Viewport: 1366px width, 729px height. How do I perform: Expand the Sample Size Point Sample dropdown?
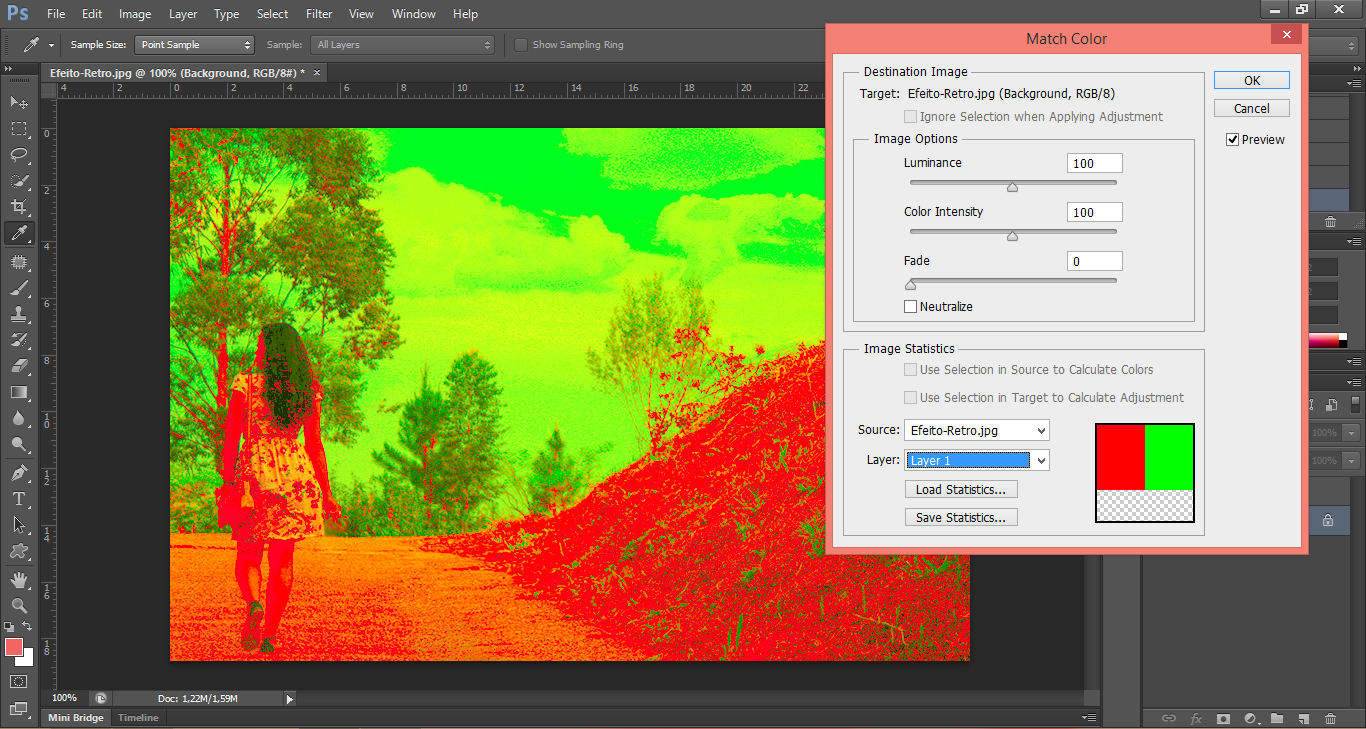pos(196,45)
